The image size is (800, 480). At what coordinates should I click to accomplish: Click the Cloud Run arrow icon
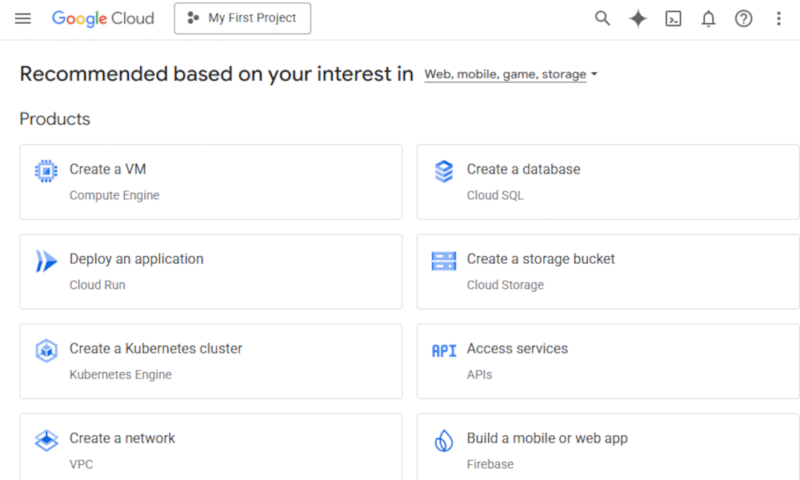[46, 261]
